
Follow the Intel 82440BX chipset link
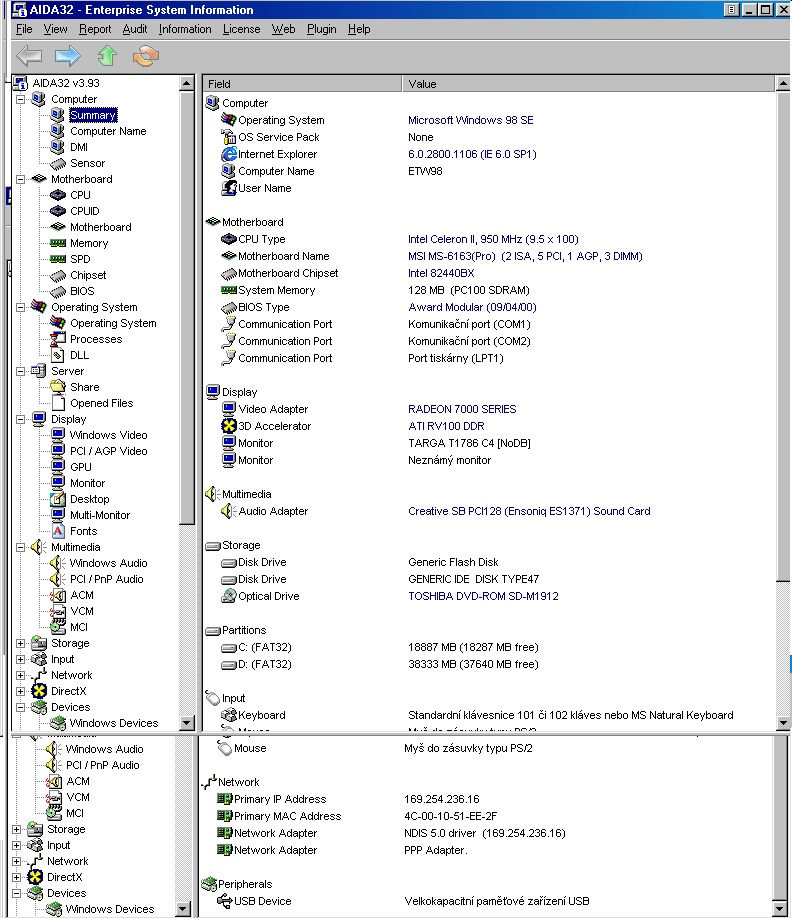441,273
